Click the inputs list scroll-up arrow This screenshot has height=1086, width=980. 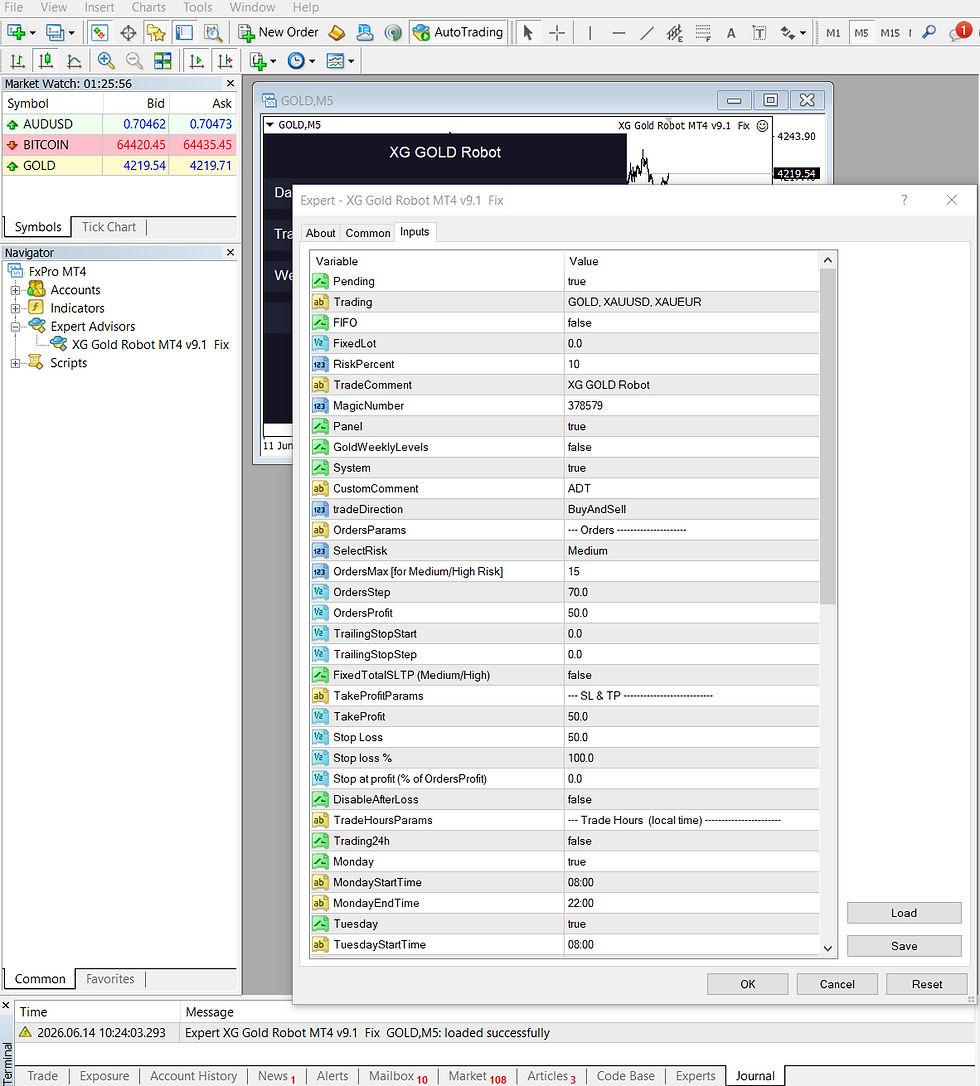click(x=828, y=260)
